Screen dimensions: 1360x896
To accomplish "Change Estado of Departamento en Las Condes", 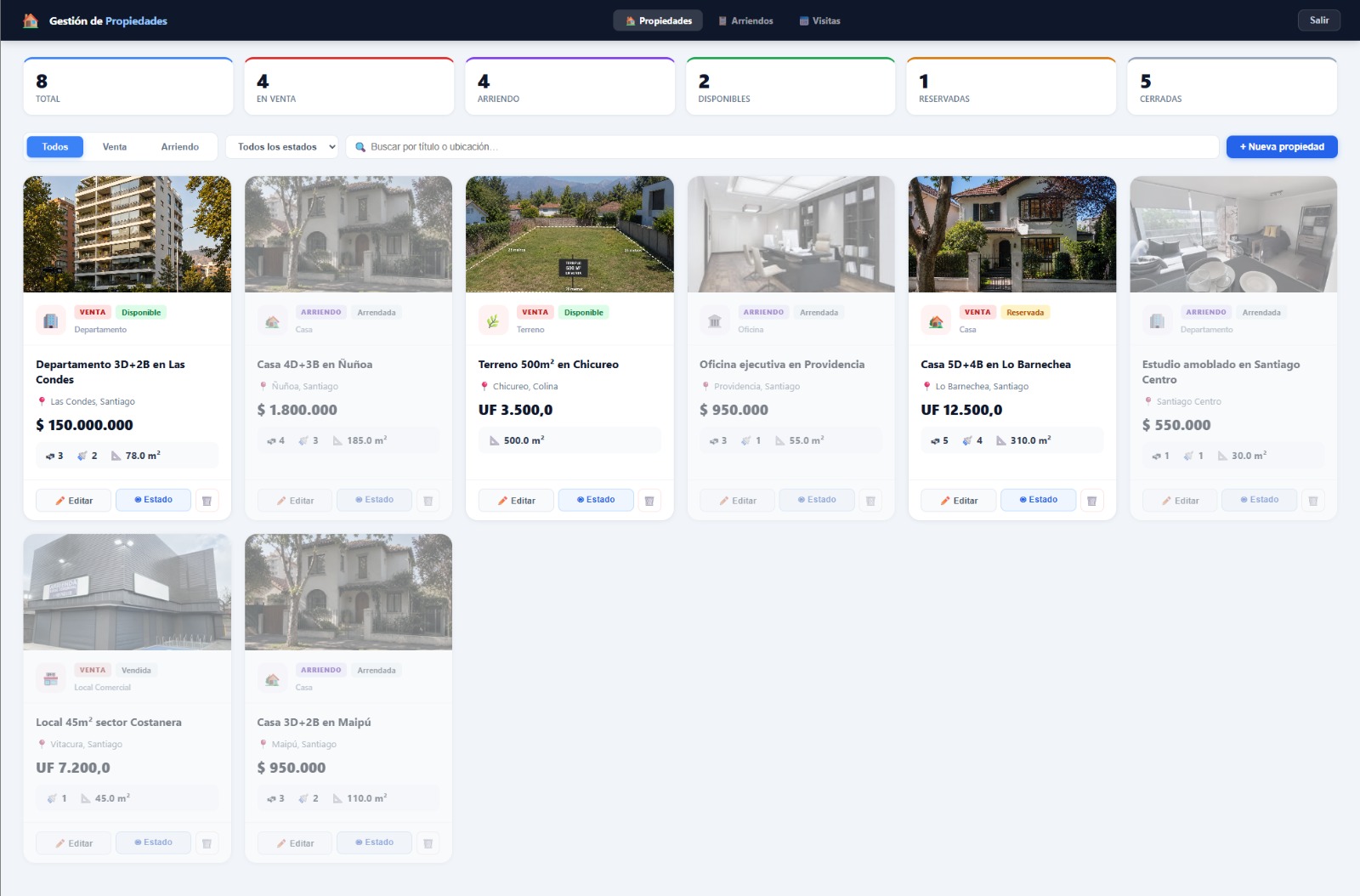I will (153, 500).
